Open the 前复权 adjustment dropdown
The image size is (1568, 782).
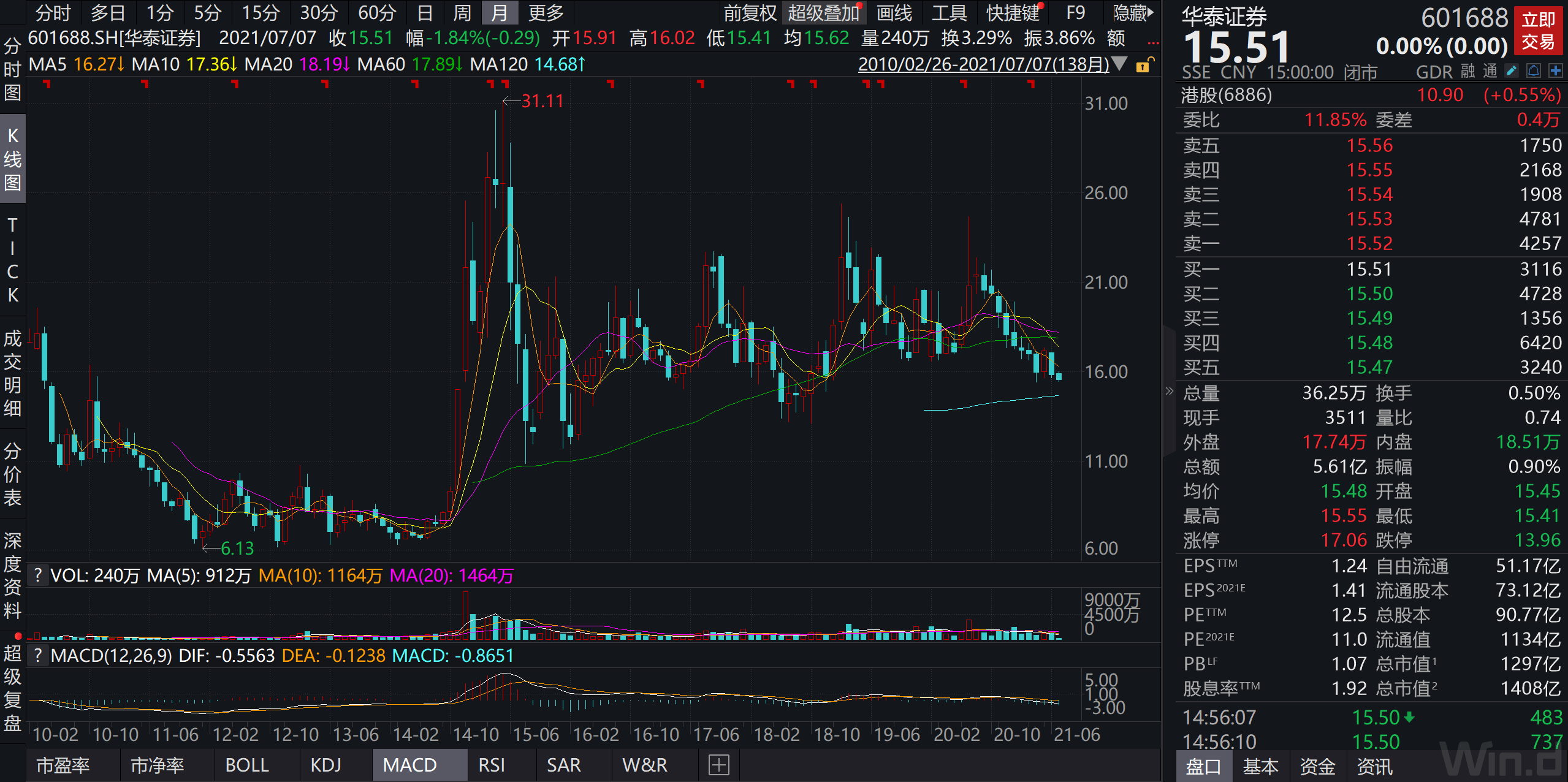pyautogui.click(x=750, y=13)
